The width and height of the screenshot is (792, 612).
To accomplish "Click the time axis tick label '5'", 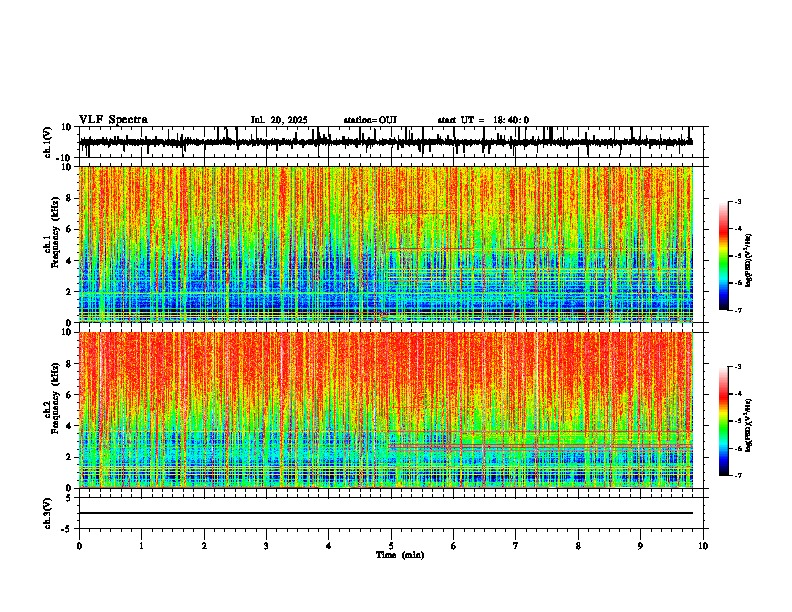I will [x=391, y=546].
